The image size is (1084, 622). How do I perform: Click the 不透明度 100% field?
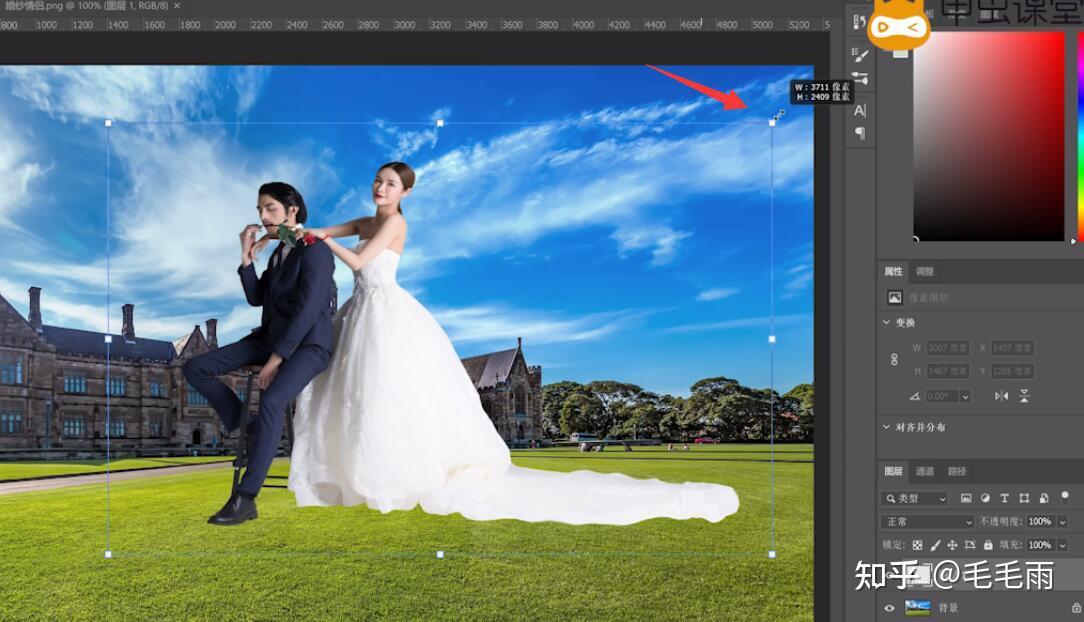coord(1040,522)
